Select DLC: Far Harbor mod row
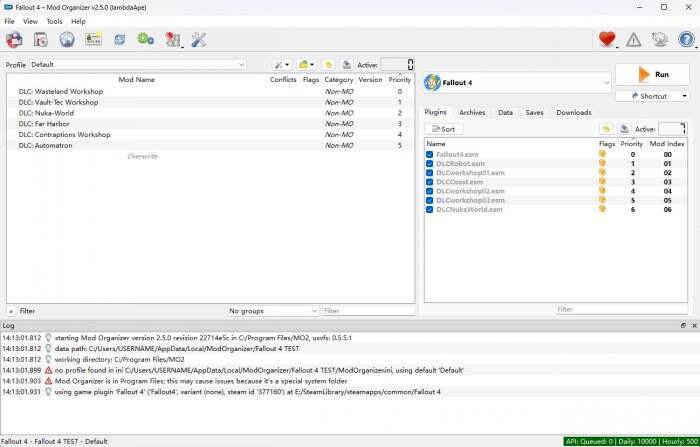The width and height of the screenshot is (700, 447). click(x=210, y=124)
